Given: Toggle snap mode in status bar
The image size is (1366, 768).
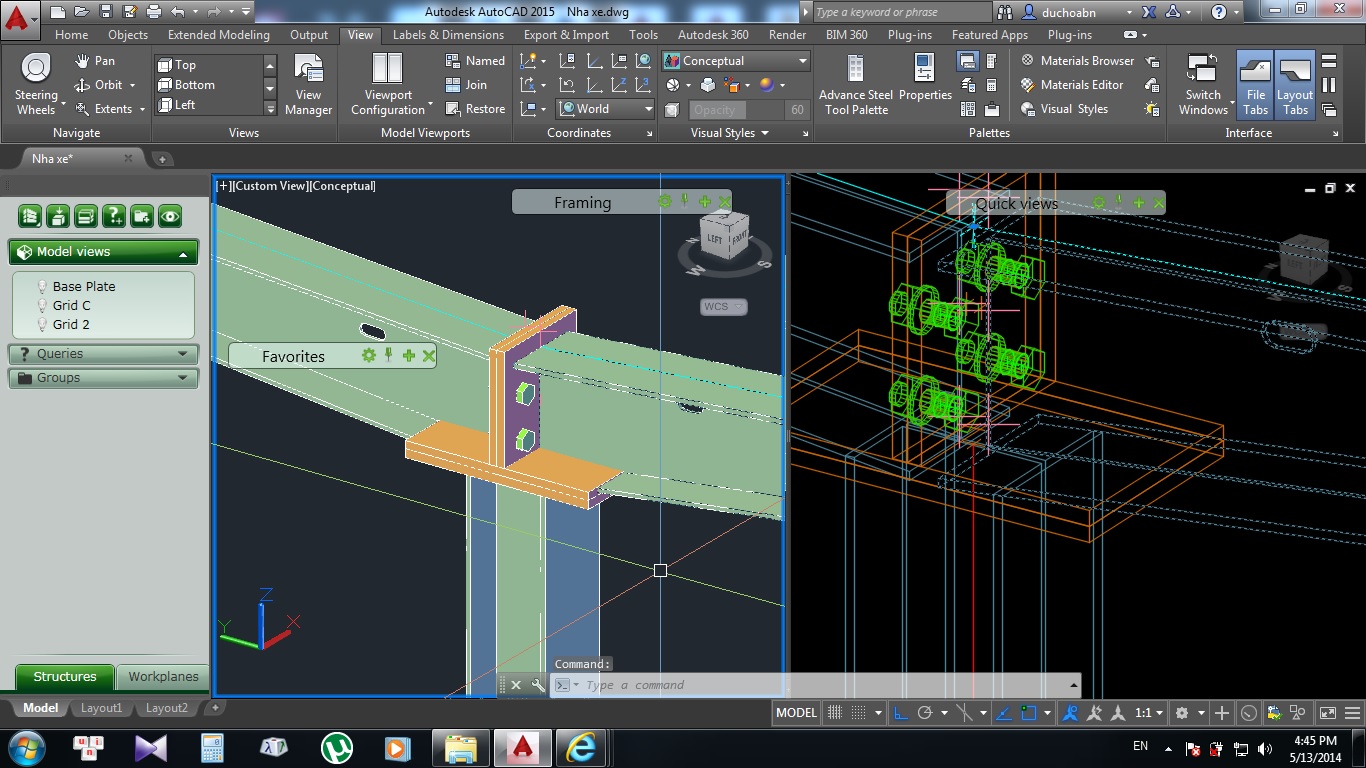Looking at the screenshot, I should (858, 713).
